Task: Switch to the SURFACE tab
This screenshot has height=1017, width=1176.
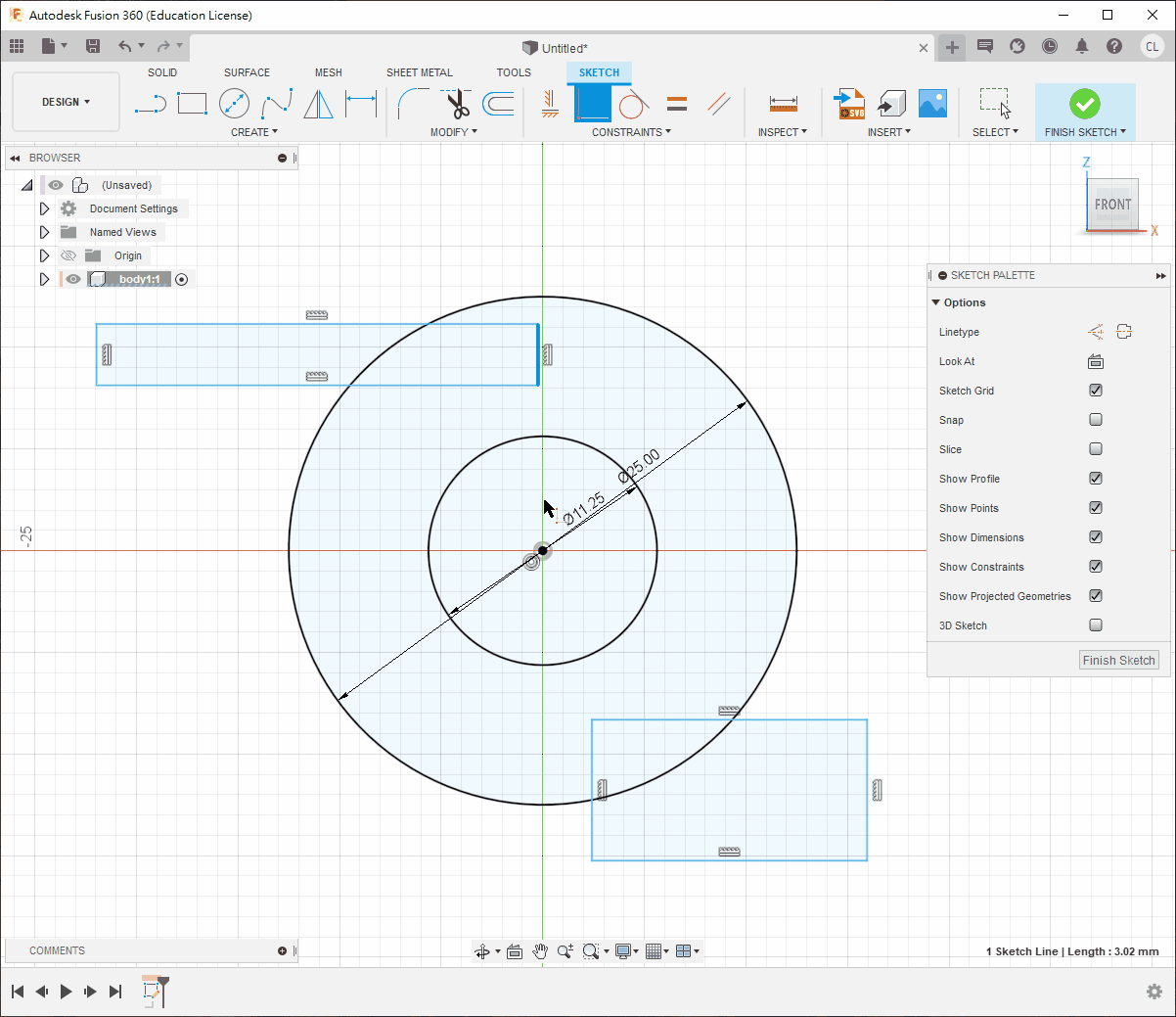Action: point(247,72)
